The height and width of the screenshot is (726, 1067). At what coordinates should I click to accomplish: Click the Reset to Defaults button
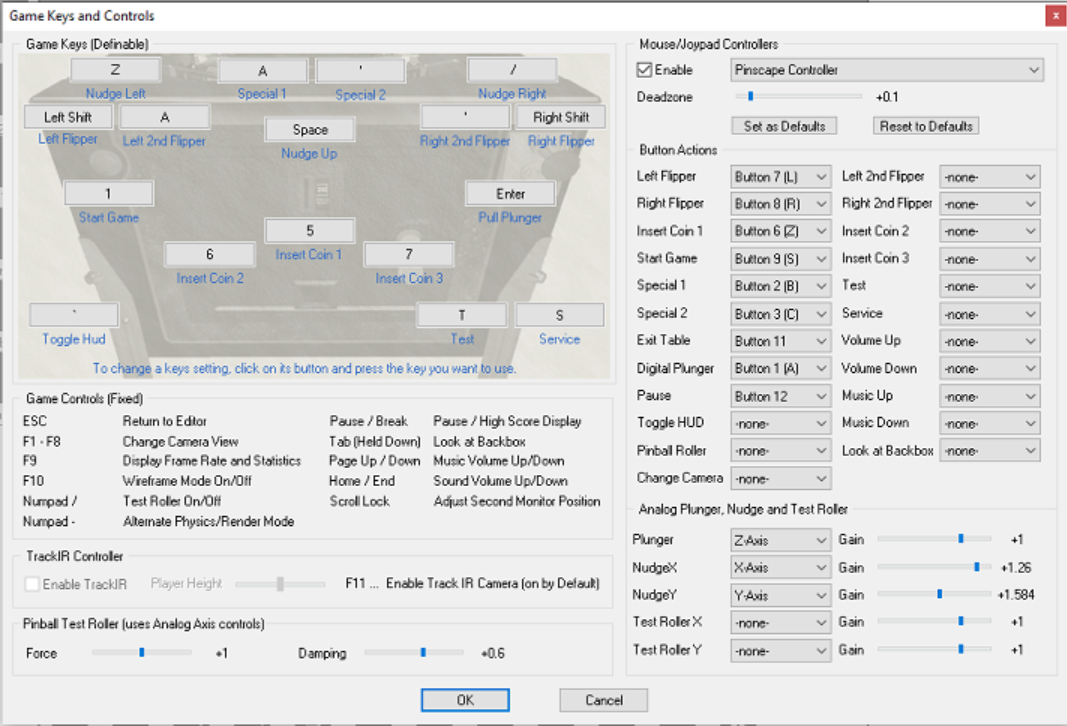click(x=925, y=126)
